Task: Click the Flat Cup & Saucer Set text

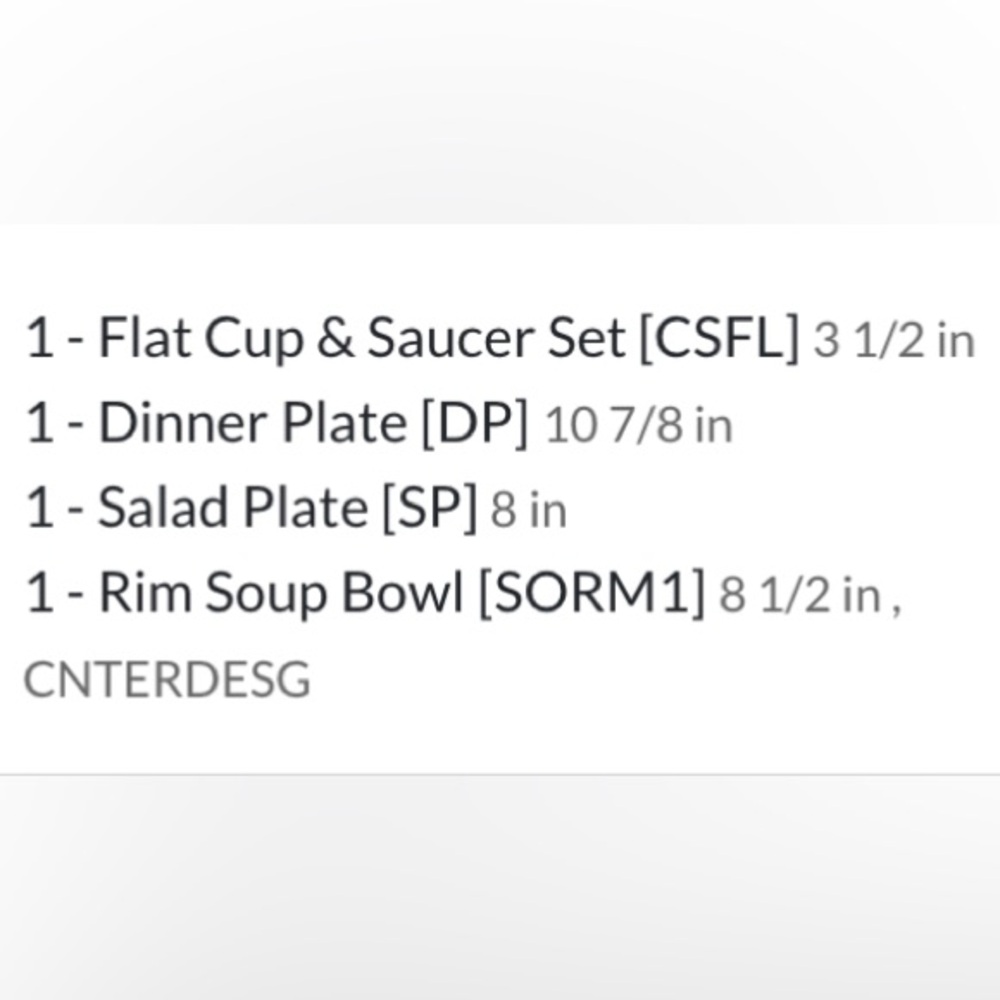Action: 362,339
